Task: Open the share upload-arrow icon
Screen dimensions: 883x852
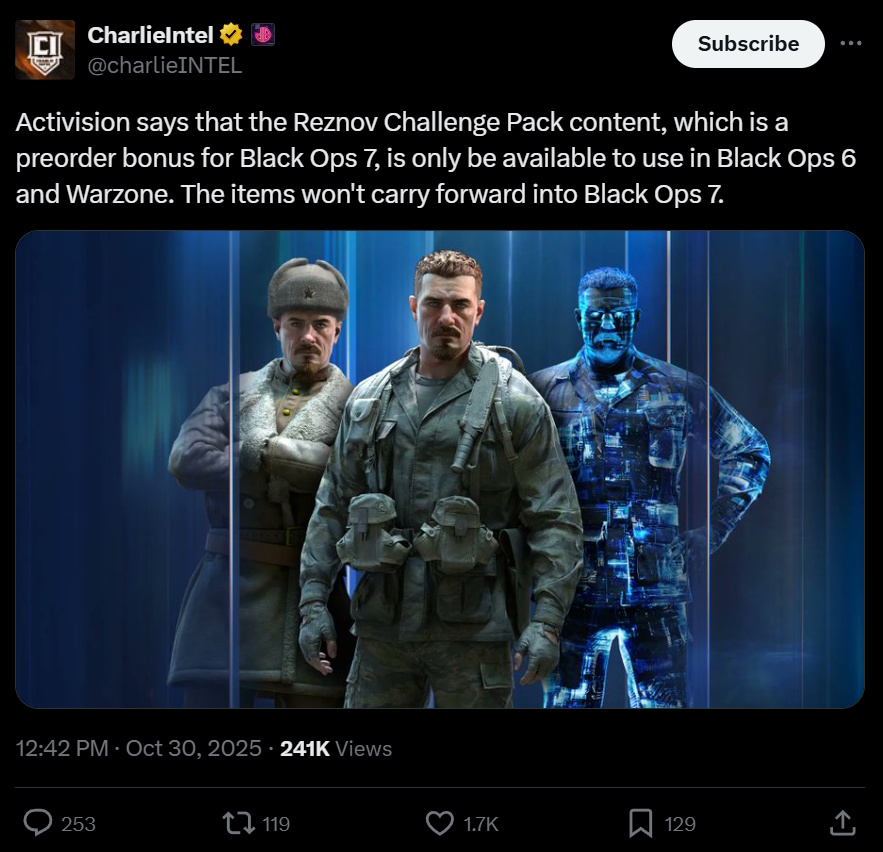Action: point(842,823)
